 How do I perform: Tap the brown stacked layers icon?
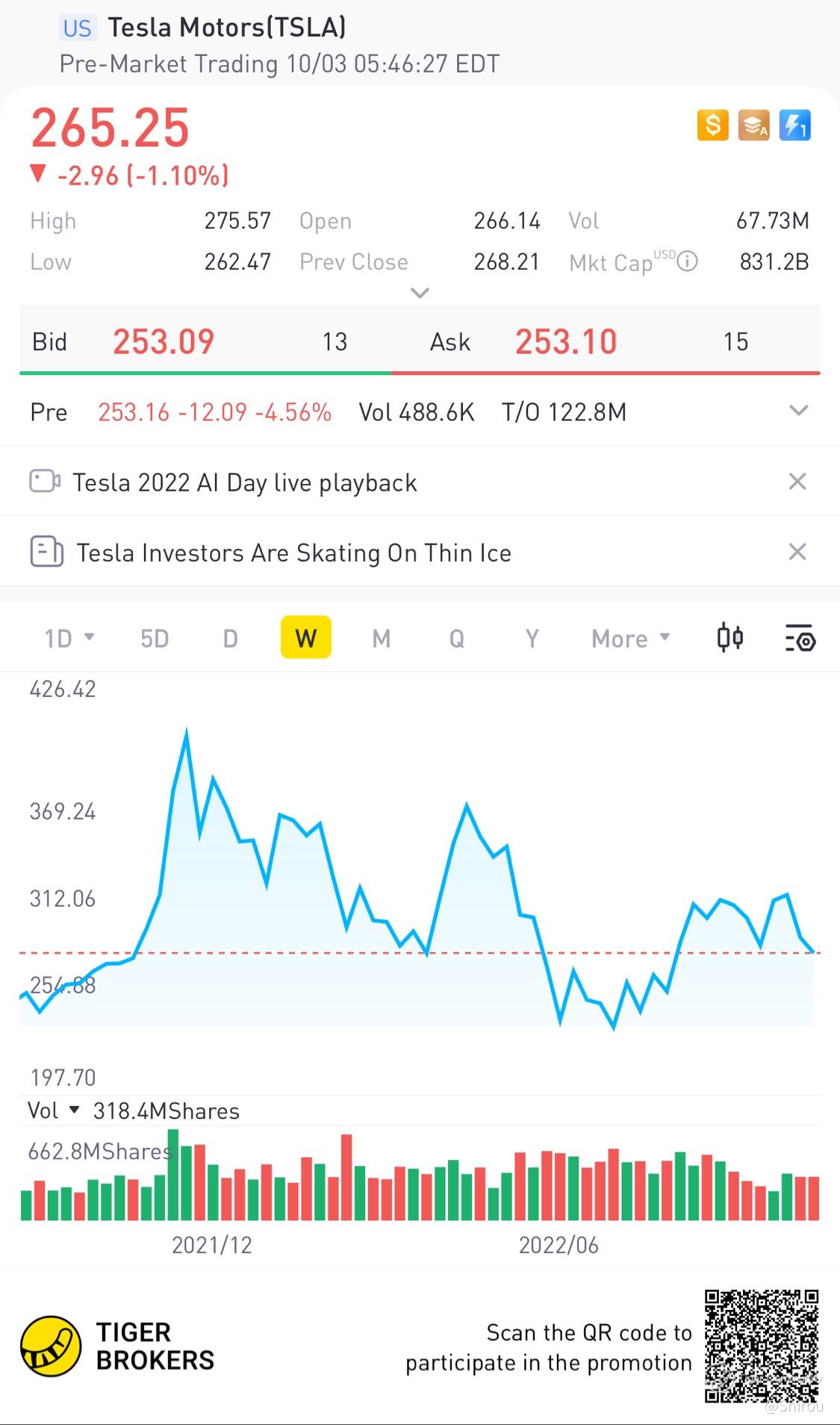753,125
